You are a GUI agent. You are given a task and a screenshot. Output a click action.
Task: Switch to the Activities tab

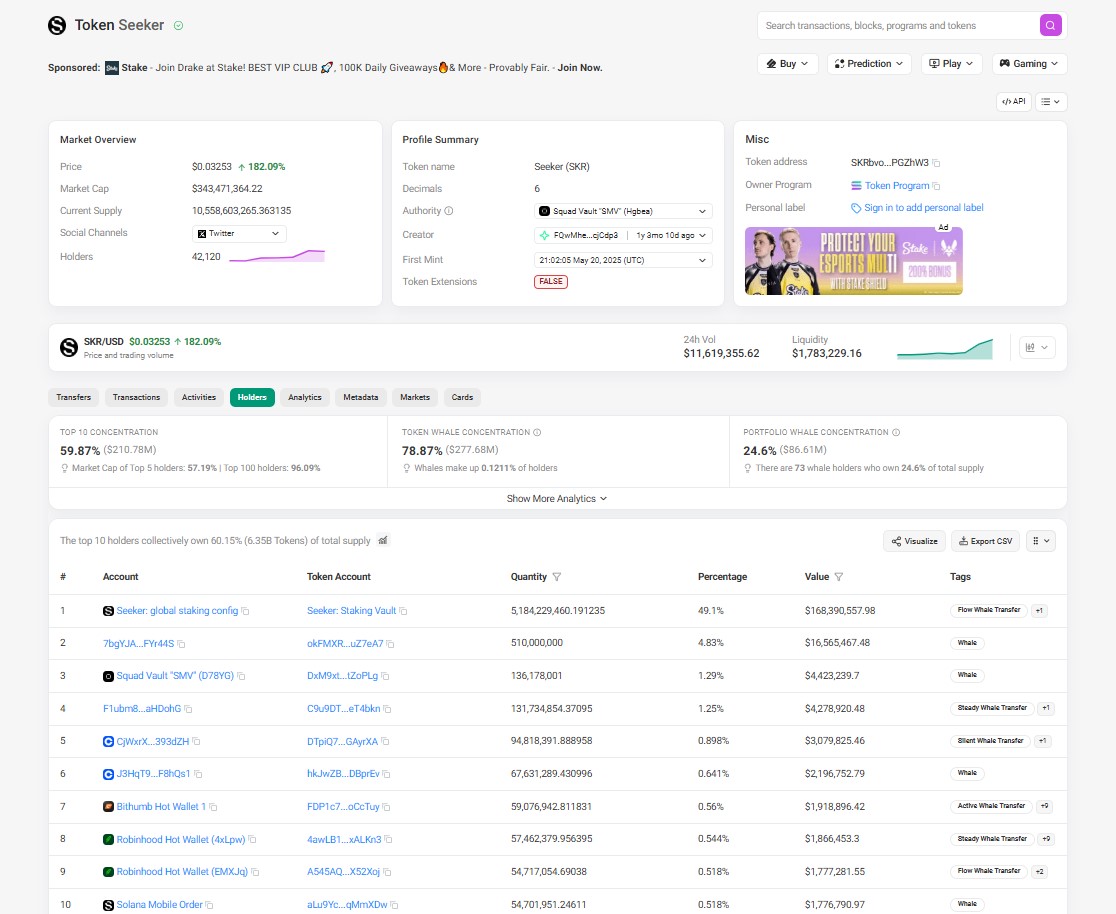(199, 397)
